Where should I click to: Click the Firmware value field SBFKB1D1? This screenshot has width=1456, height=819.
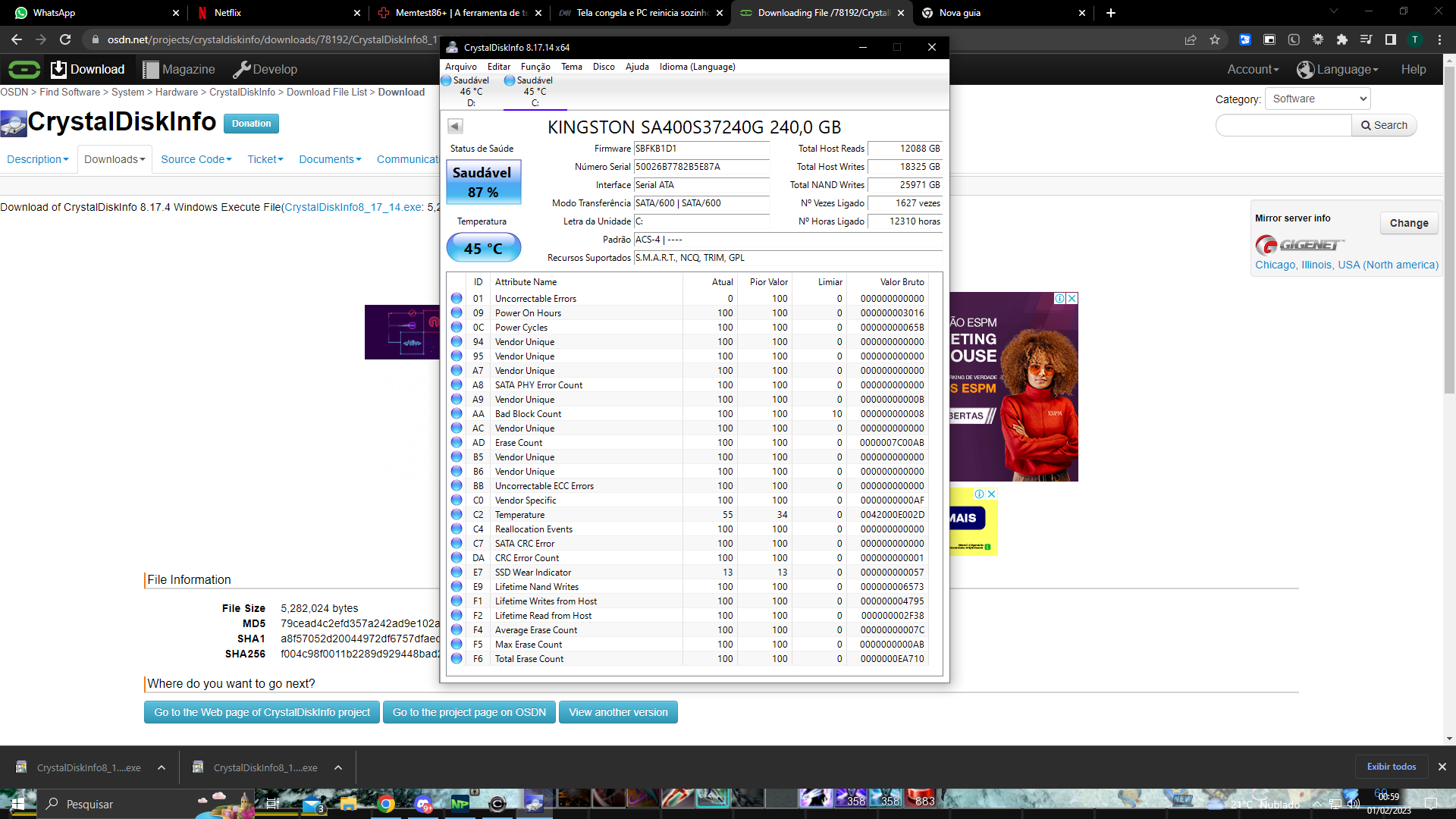(x=701, y=149)
